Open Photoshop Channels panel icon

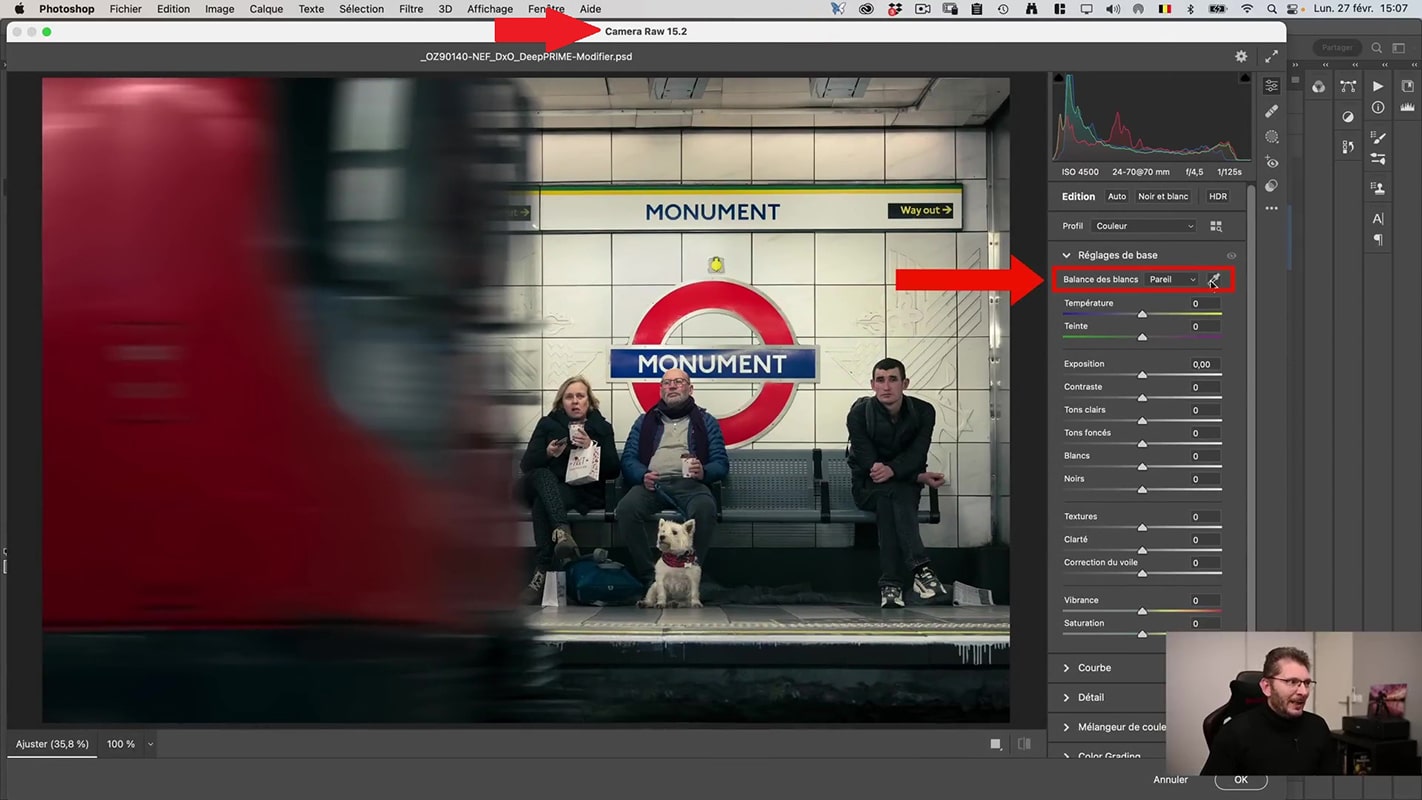(1319, 87)
